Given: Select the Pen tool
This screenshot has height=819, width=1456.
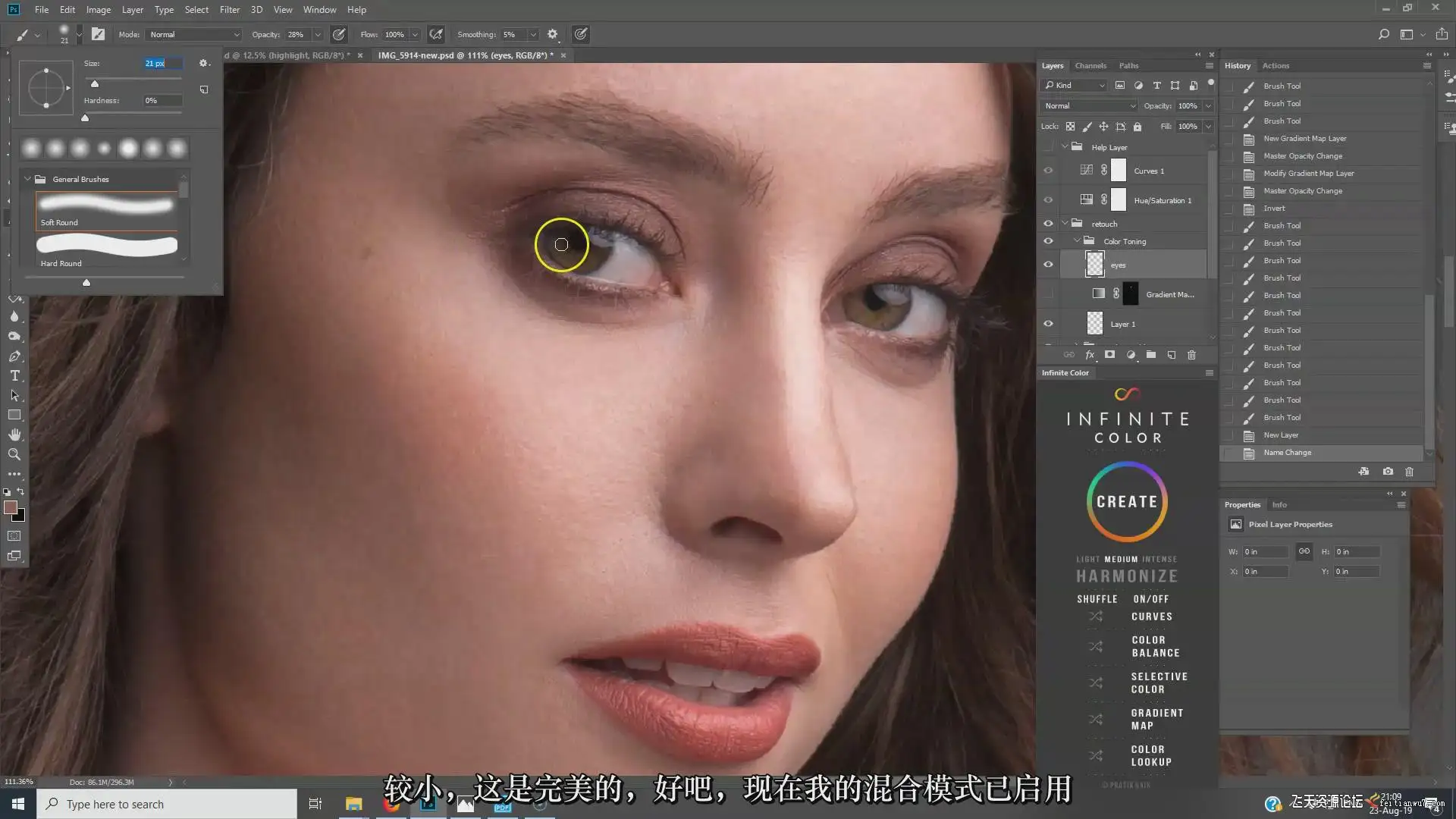Looking at the screenshot, I should (x=14, y=356).
